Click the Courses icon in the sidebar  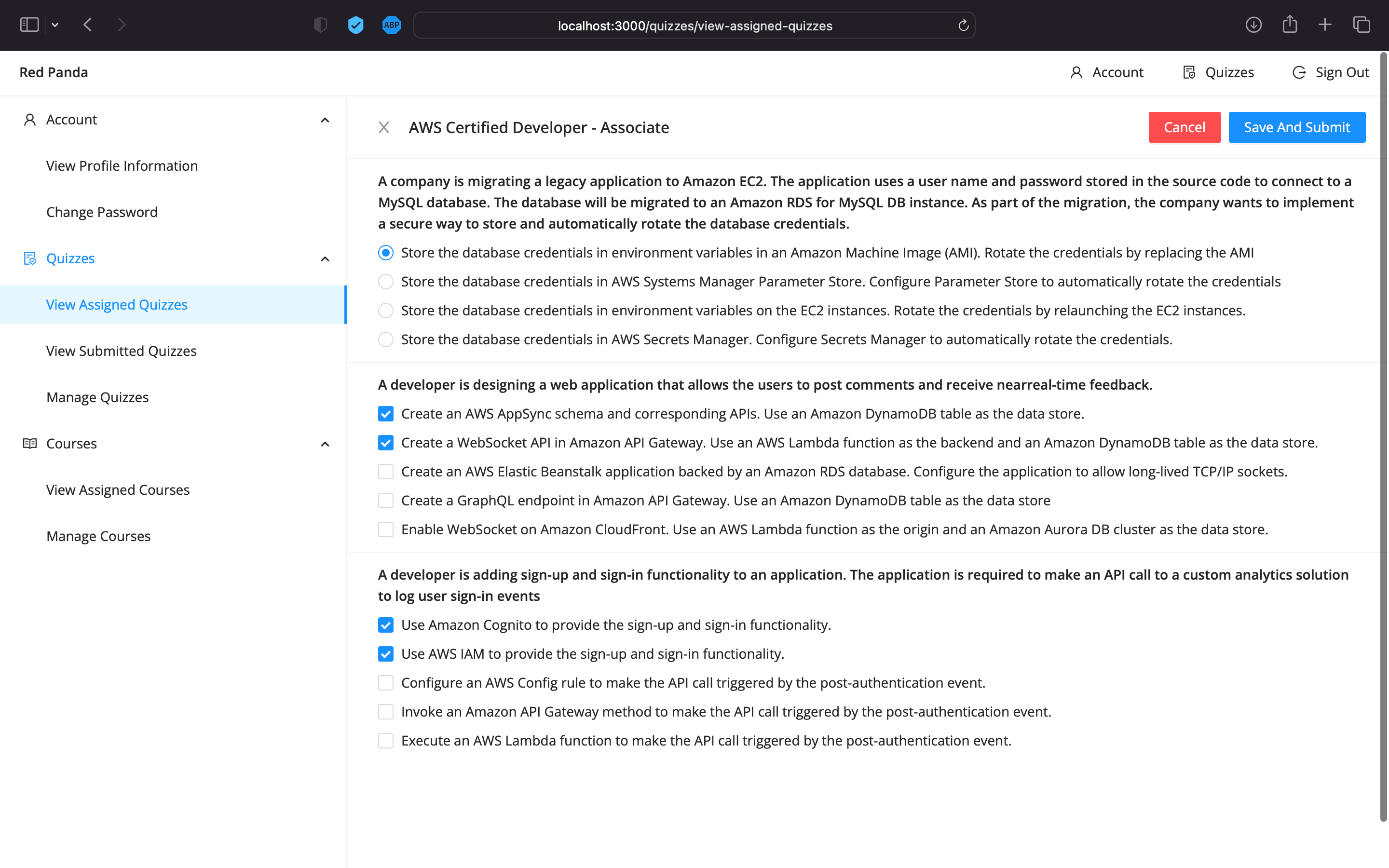point(30,443)
